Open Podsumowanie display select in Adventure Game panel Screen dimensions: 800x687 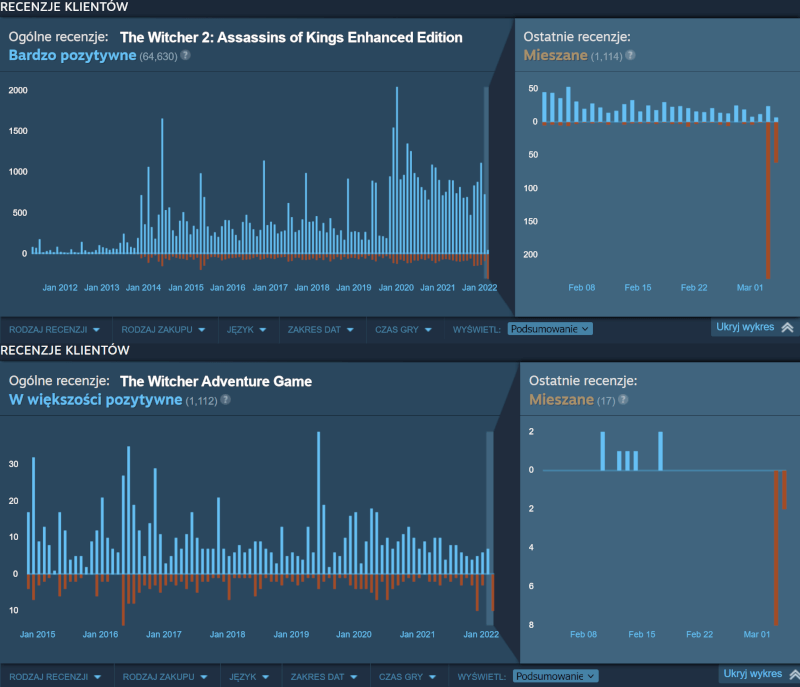pyautogui.click(x=555, y=676)
